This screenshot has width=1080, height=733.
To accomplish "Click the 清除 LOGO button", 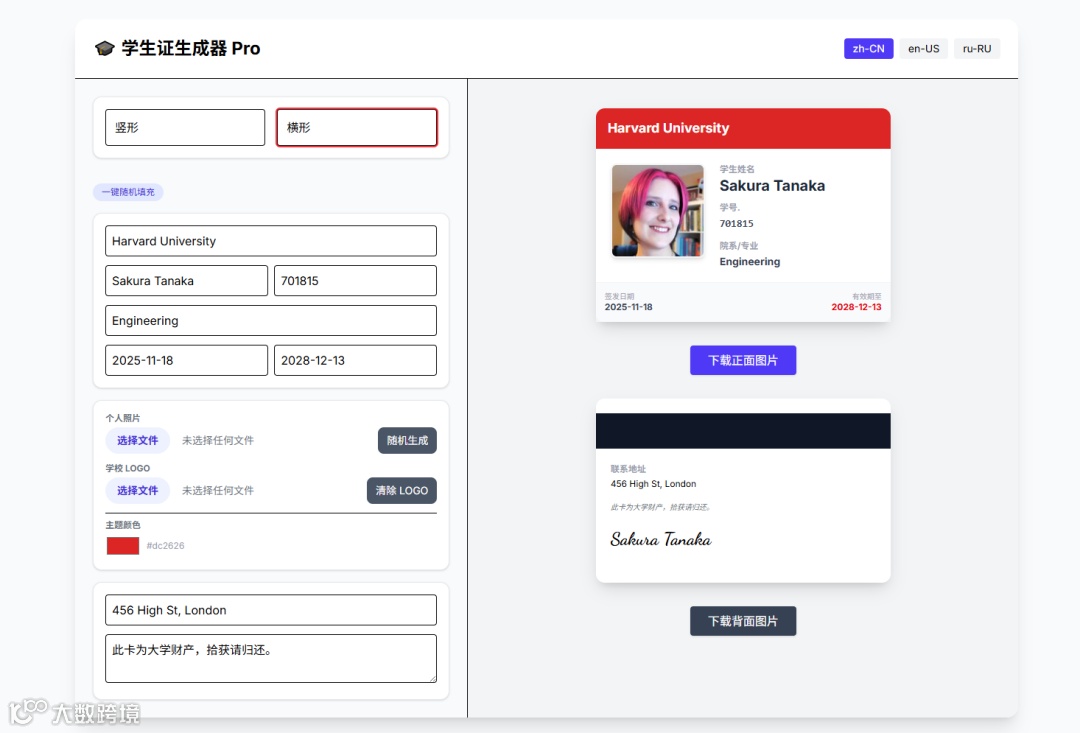I will (402, 491).
